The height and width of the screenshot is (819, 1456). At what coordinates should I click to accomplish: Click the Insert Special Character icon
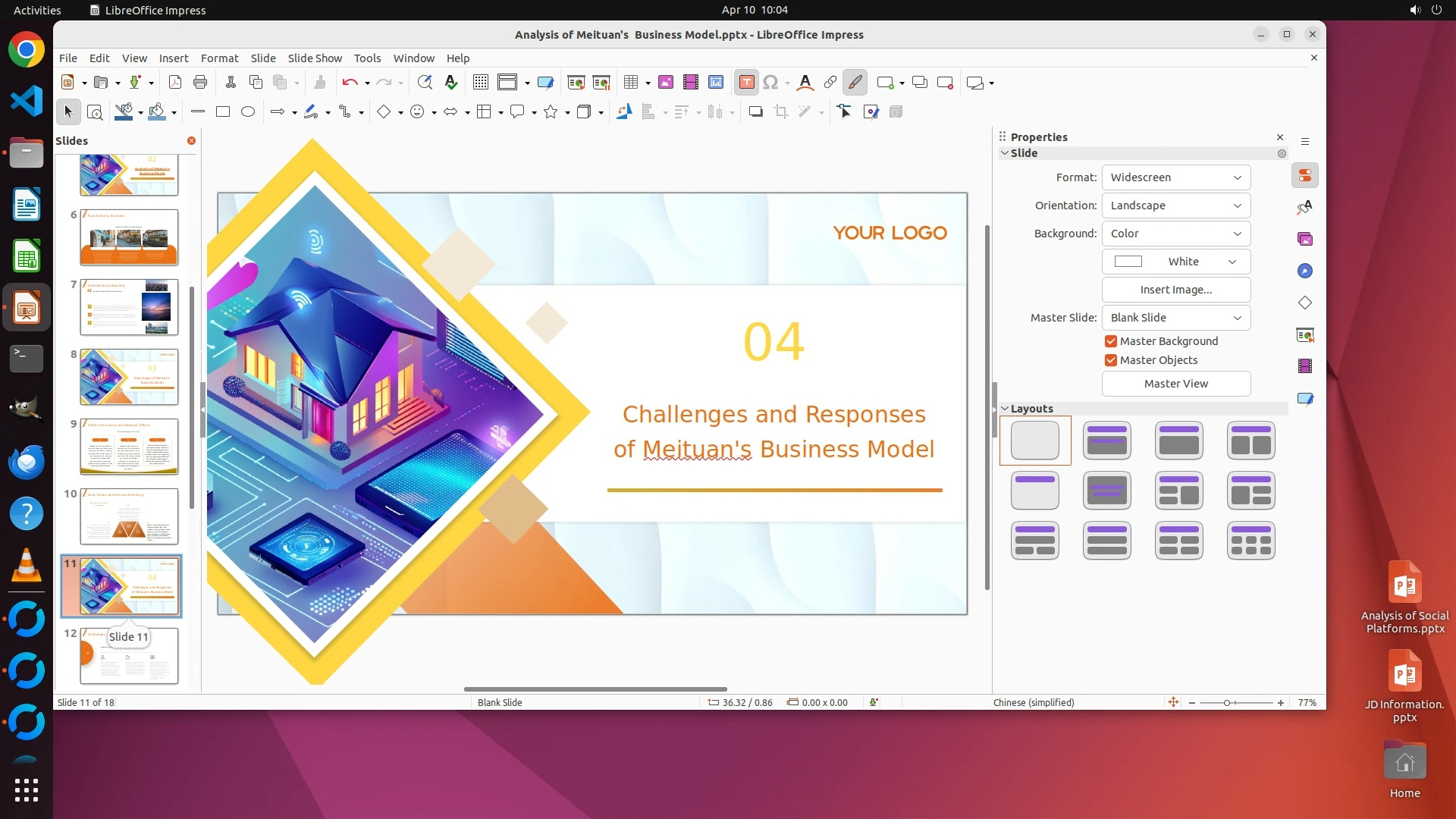[770, 83]
